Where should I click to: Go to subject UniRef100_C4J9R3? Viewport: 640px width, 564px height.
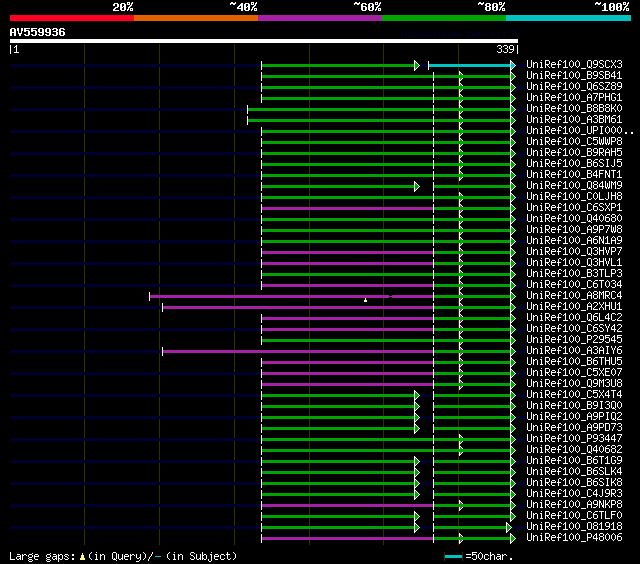574,494
